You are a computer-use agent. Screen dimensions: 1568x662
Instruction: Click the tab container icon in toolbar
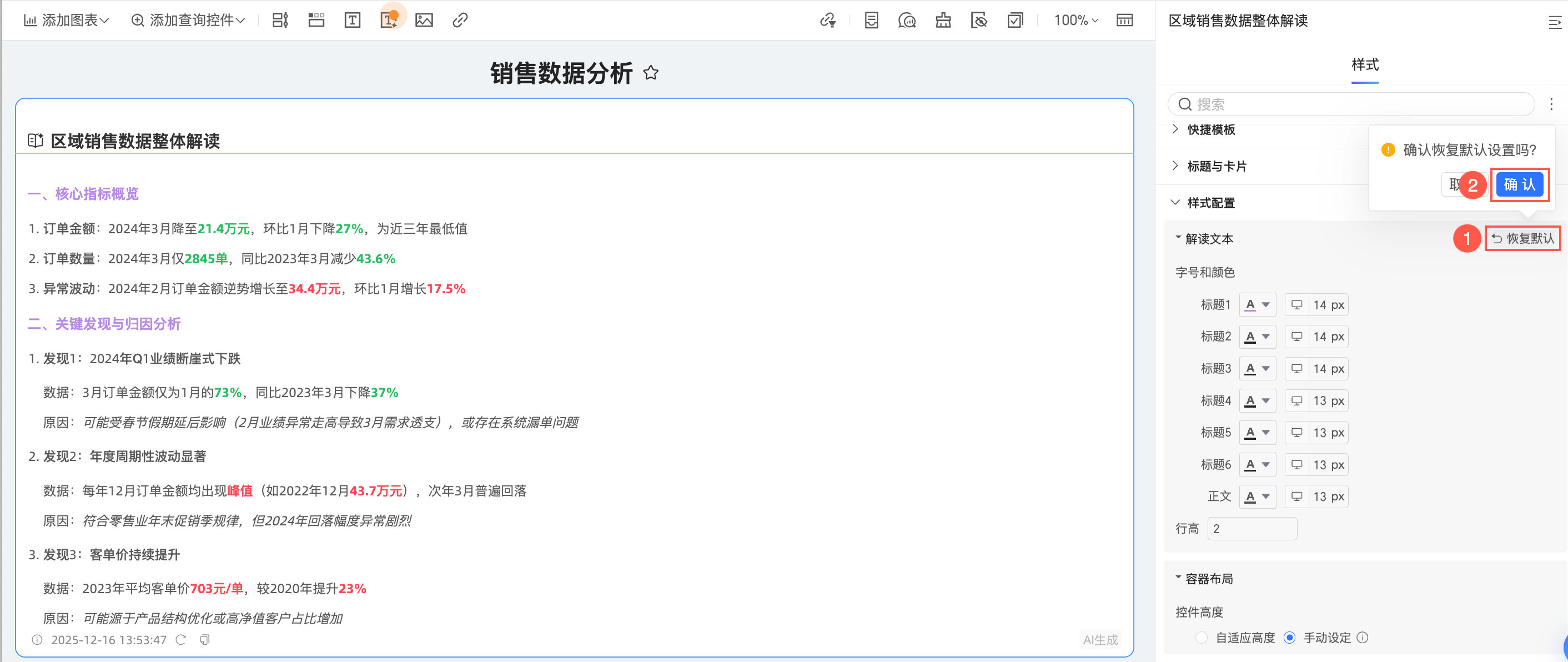click(x=316, y=20)
